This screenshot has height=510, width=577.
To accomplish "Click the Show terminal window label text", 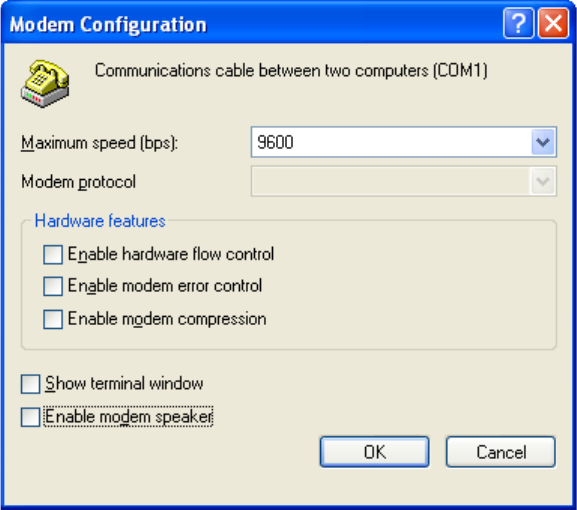I will (124, 384).
